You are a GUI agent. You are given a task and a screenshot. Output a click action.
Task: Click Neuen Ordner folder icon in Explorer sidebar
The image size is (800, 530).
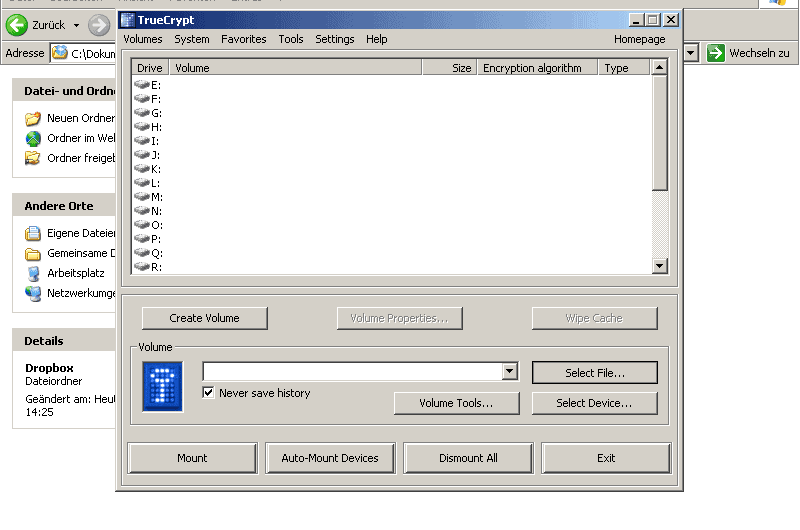(x=33, y=118)
